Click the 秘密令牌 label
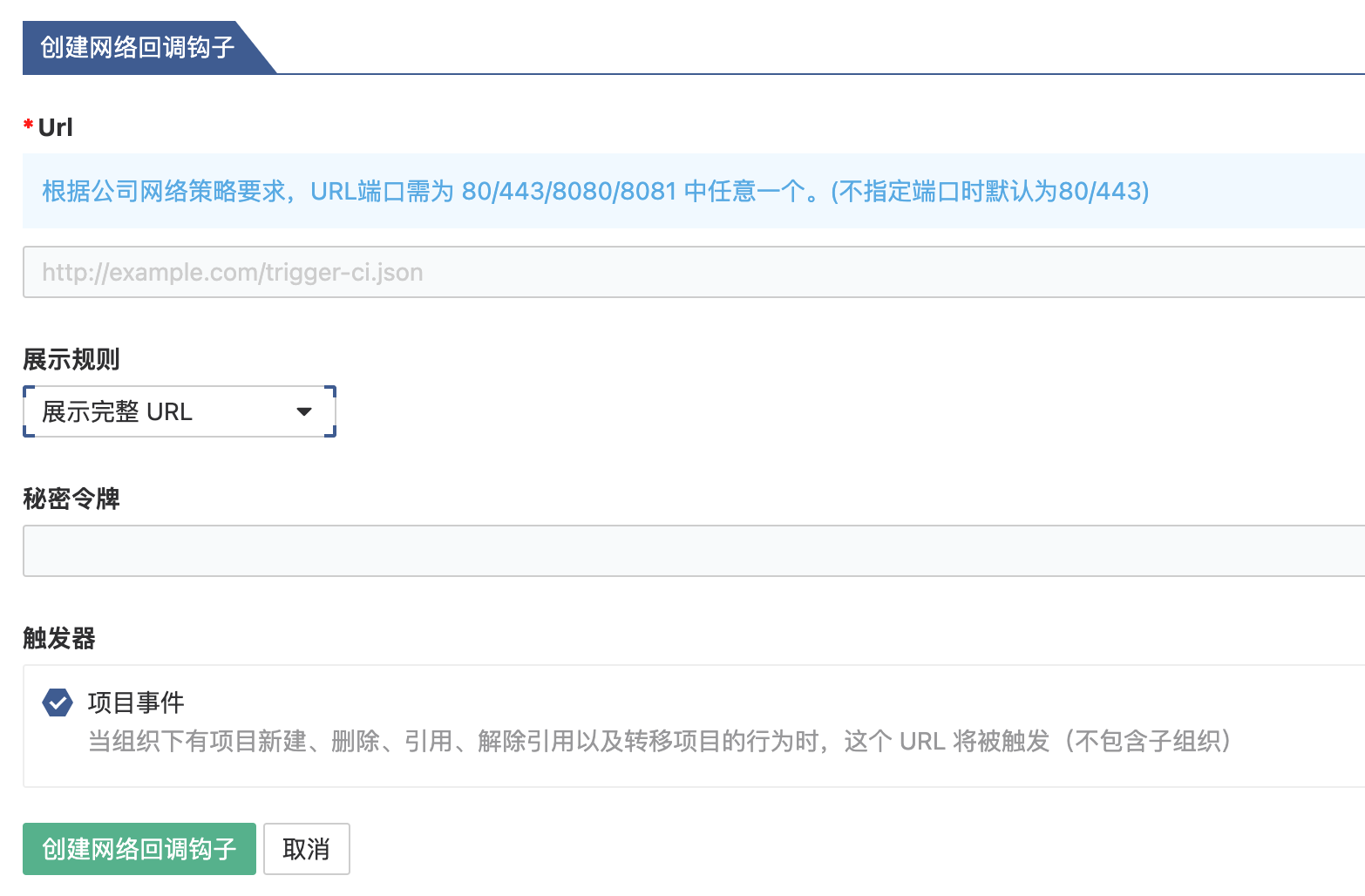1365x896 pixels. (x=71, y=499)
